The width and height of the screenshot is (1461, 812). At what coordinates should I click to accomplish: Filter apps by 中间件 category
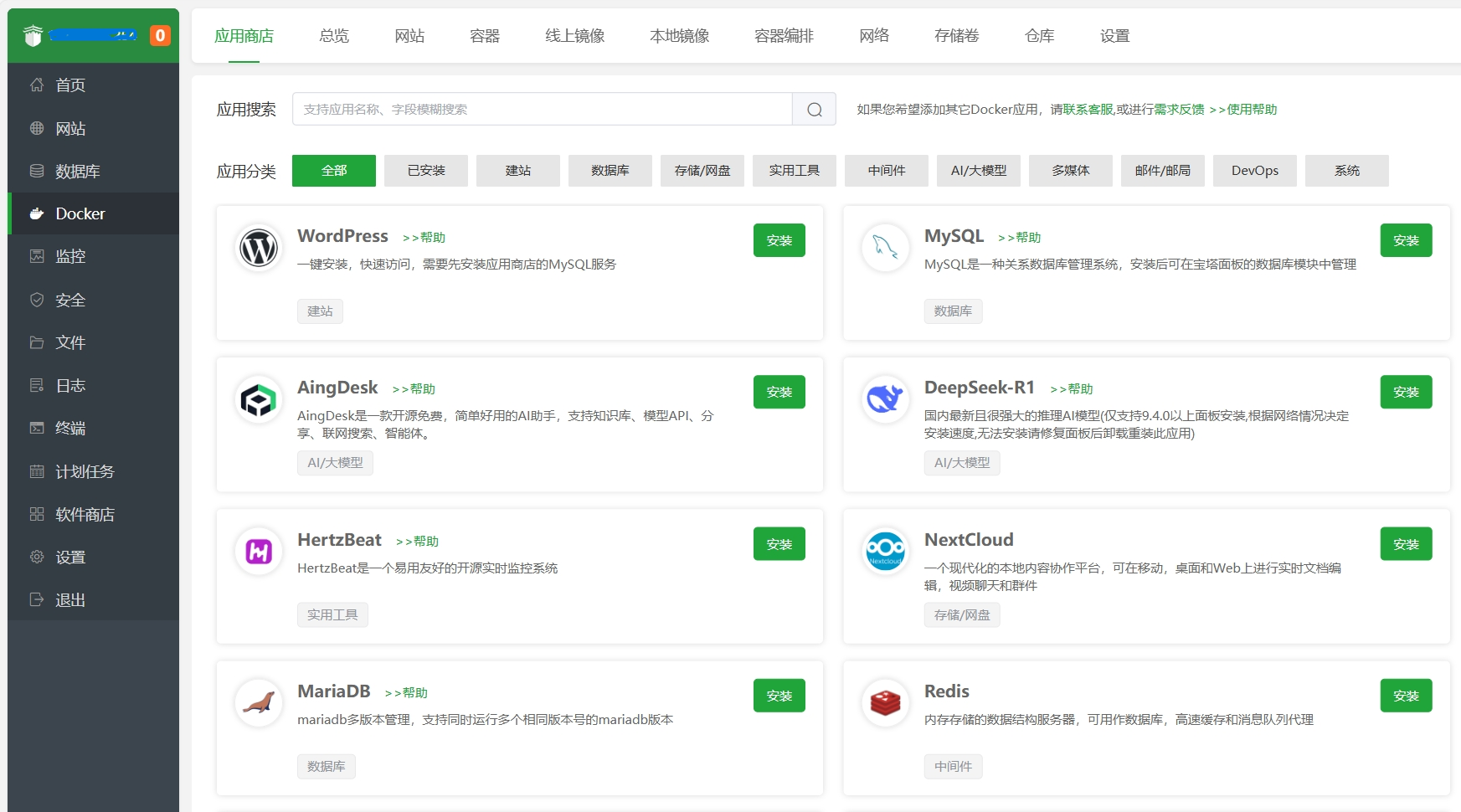click(887, 171)
